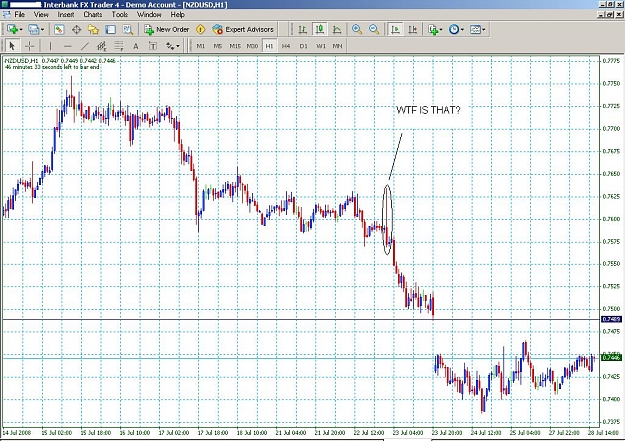Switch timeframe to D1
625x441 pixels.
(303, 46)
